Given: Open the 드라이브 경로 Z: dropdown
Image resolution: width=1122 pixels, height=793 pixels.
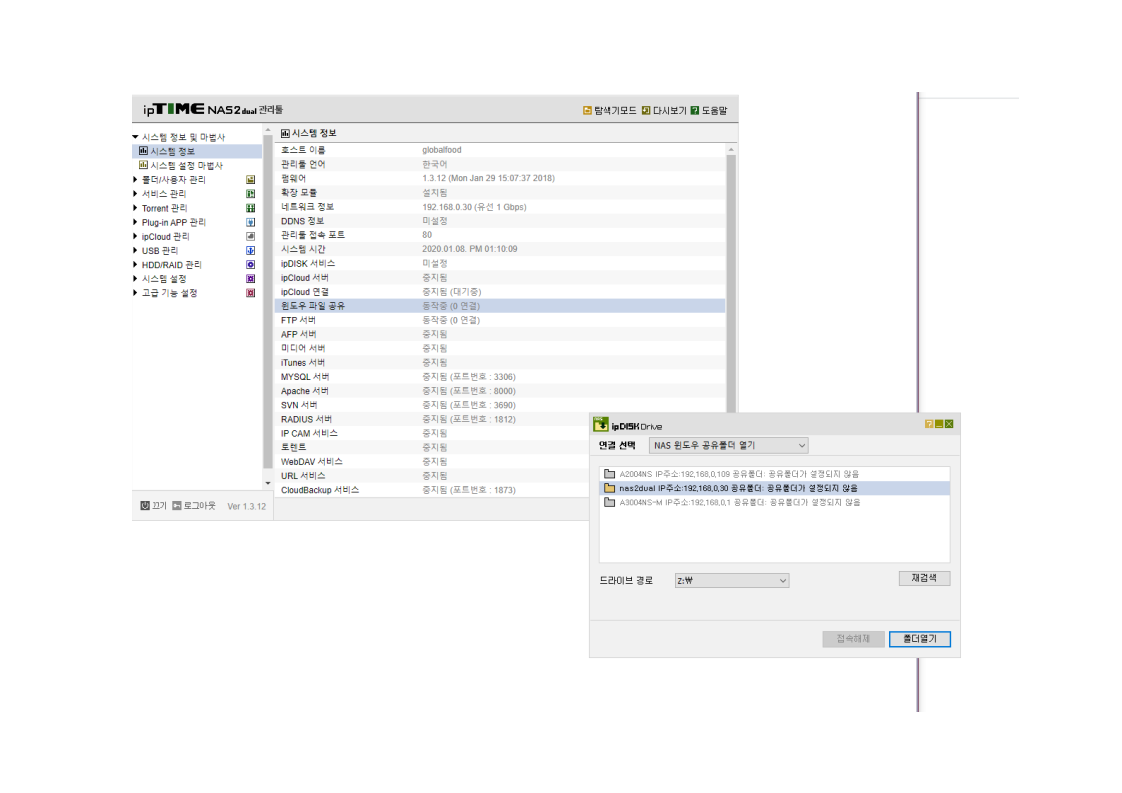Looking at the screenshot, I should point(731,580).
